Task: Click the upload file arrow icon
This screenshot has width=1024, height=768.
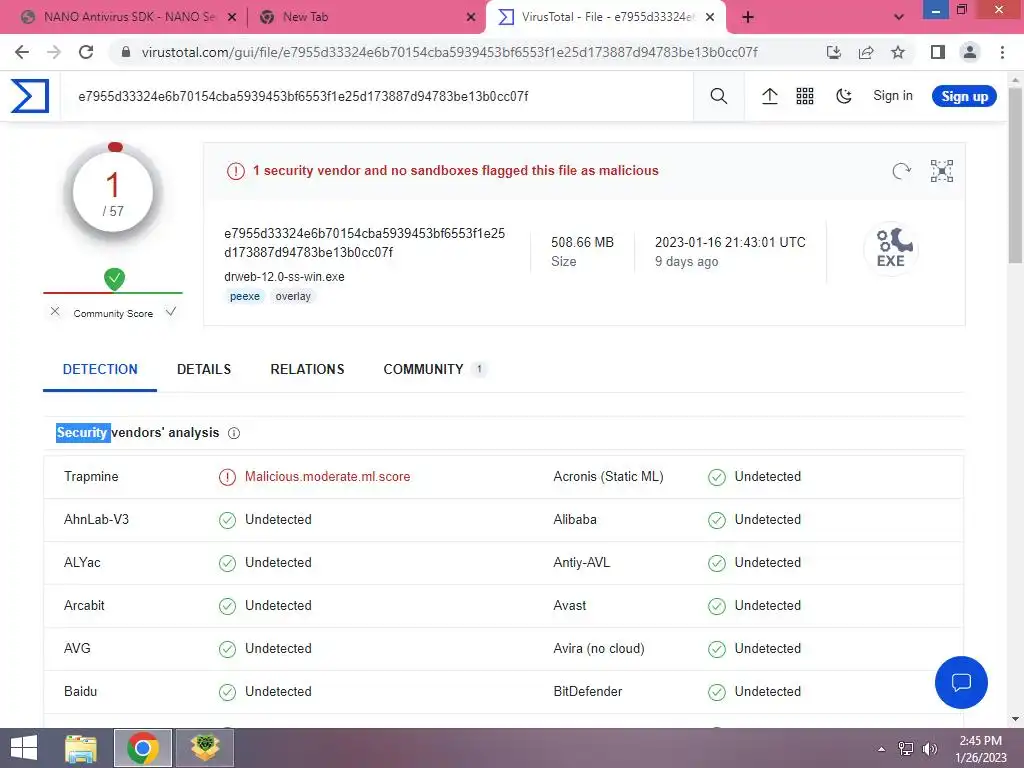Action: [769, 96]
